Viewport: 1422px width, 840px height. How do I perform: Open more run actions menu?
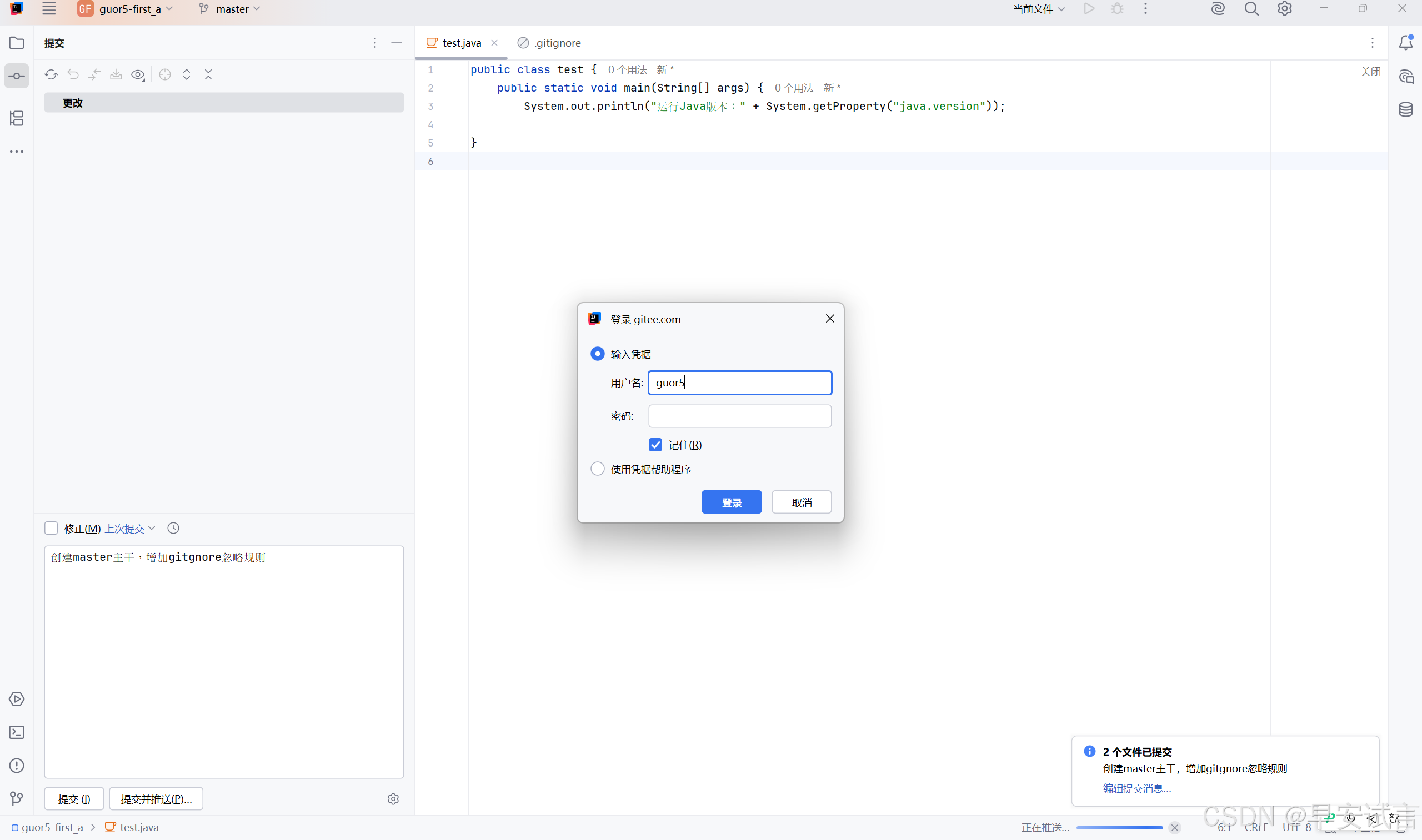[x=1145, y=8]
